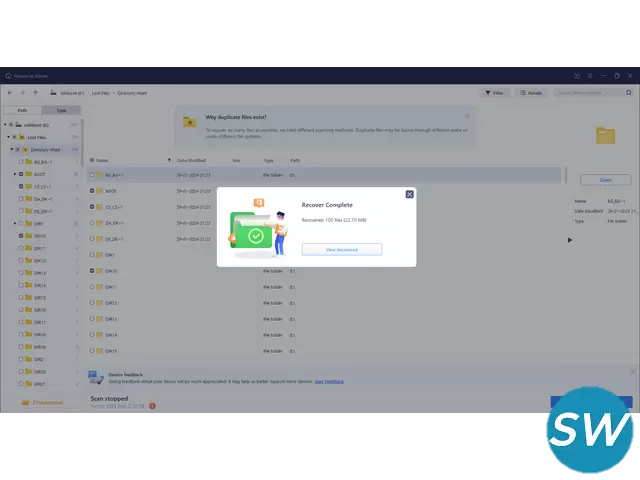Navigate up one folder level
Screen dimensions: 640x480
click(x=37, y=92)
